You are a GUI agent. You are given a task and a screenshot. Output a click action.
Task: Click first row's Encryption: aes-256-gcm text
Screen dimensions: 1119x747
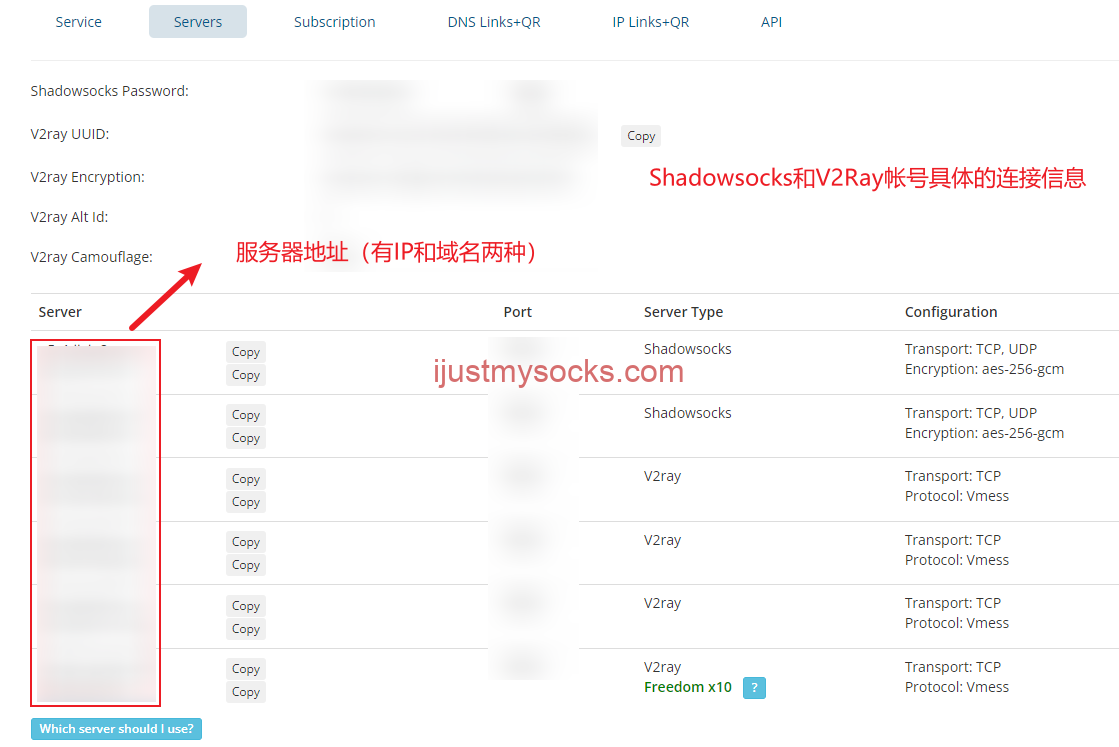click(984, 369)
